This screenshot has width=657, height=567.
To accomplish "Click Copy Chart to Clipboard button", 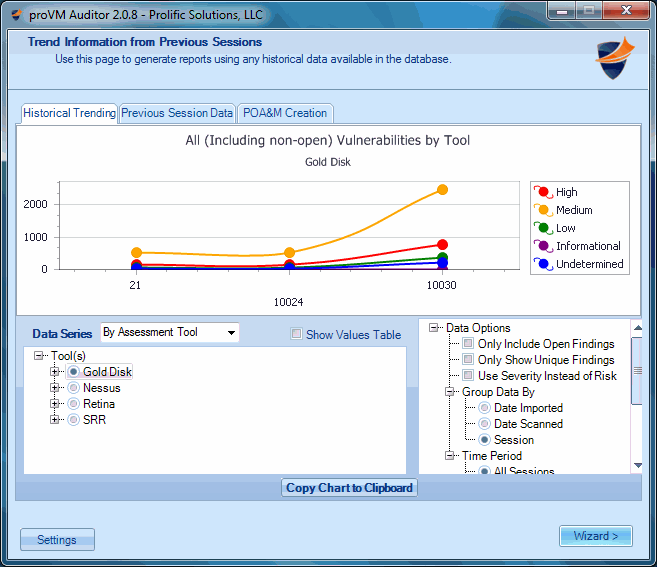I will coord(349,488).
